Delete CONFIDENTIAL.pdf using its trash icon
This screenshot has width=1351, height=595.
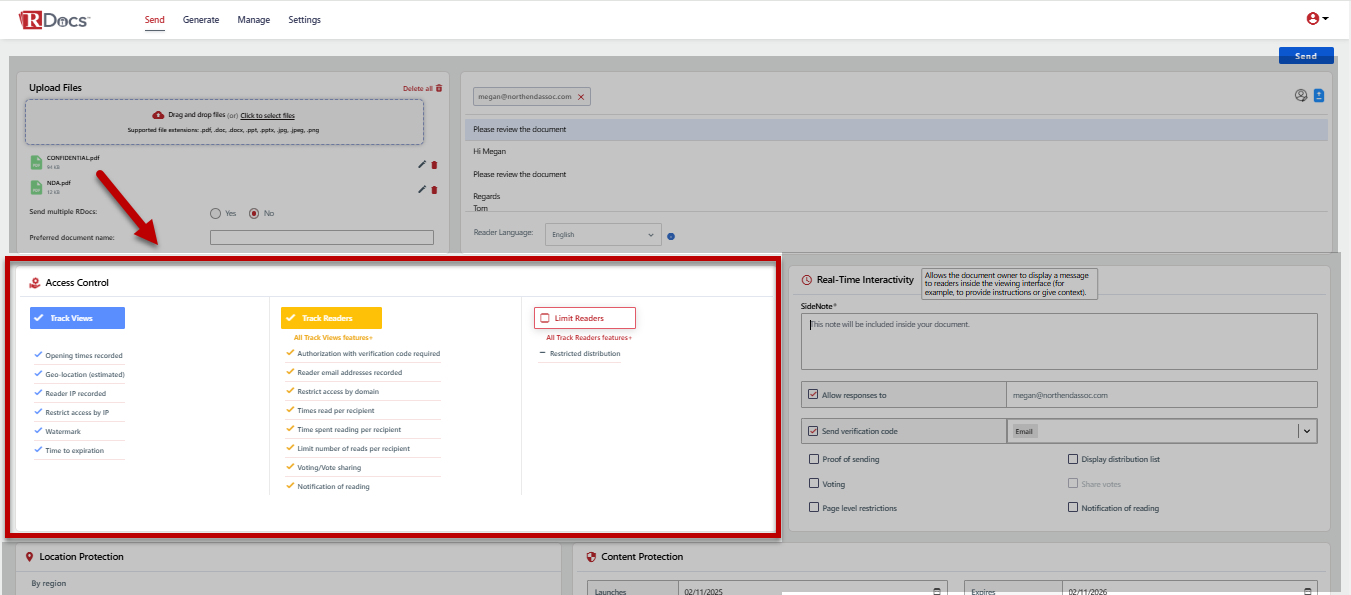[434, 165]
